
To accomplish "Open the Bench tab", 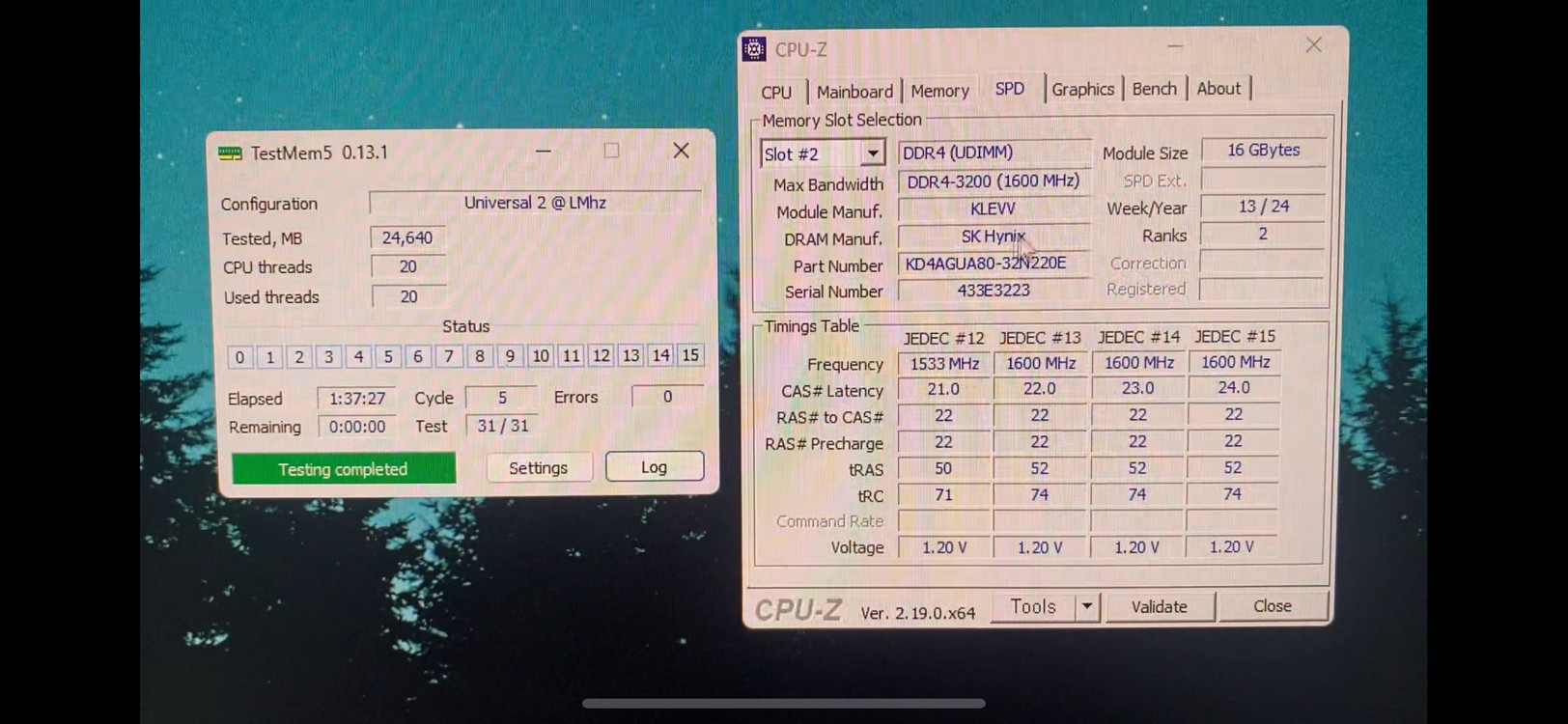I will point(1154,89).
